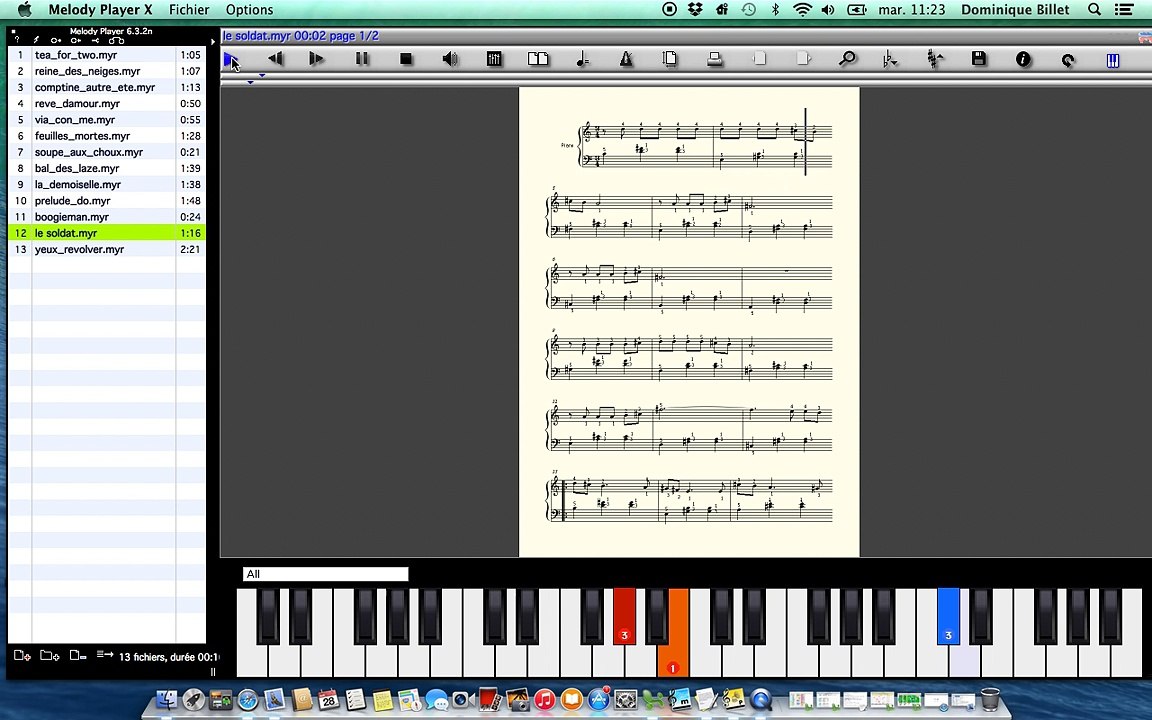This screenshot has width=1152, height=720.
Task: Open the mixer sliders icon
Action: 494,59
